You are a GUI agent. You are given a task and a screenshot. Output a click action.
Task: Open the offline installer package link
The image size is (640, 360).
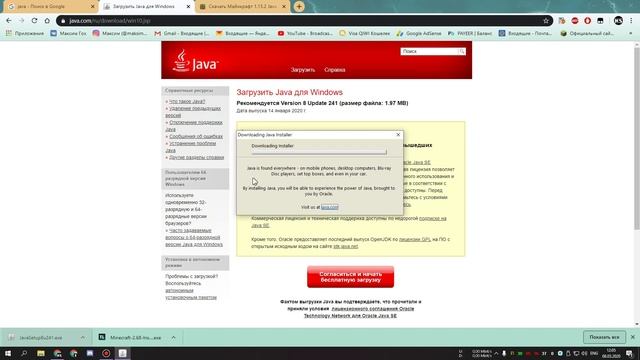click(x=191, y=294)
